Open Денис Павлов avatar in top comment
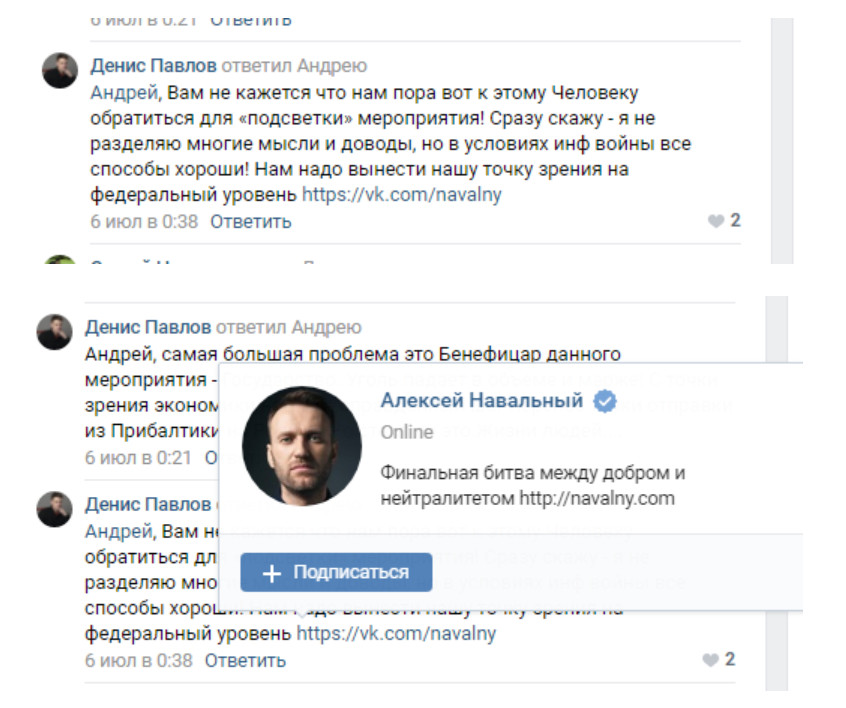This screenshot has height=708, width=846. [x=60, y=70]
